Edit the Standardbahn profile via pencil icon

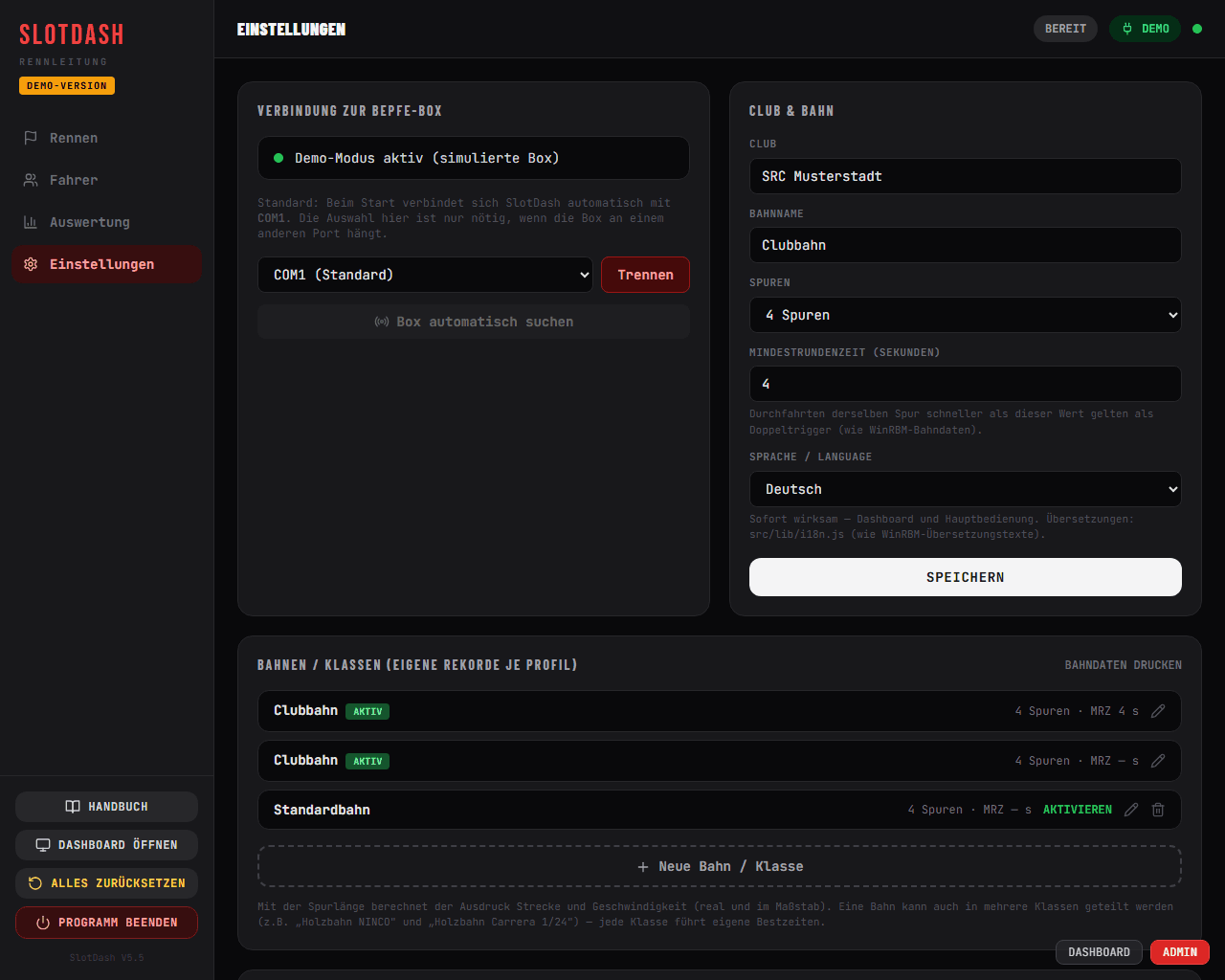coord(1131,810)
